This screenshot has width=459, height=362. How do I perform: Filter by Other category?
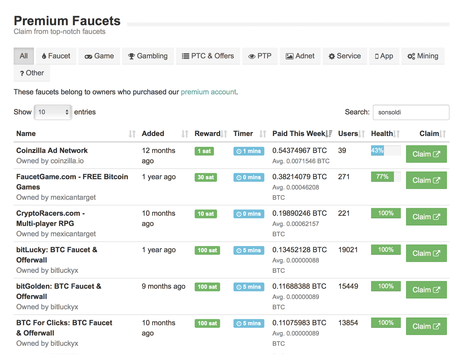pos(32,73)
